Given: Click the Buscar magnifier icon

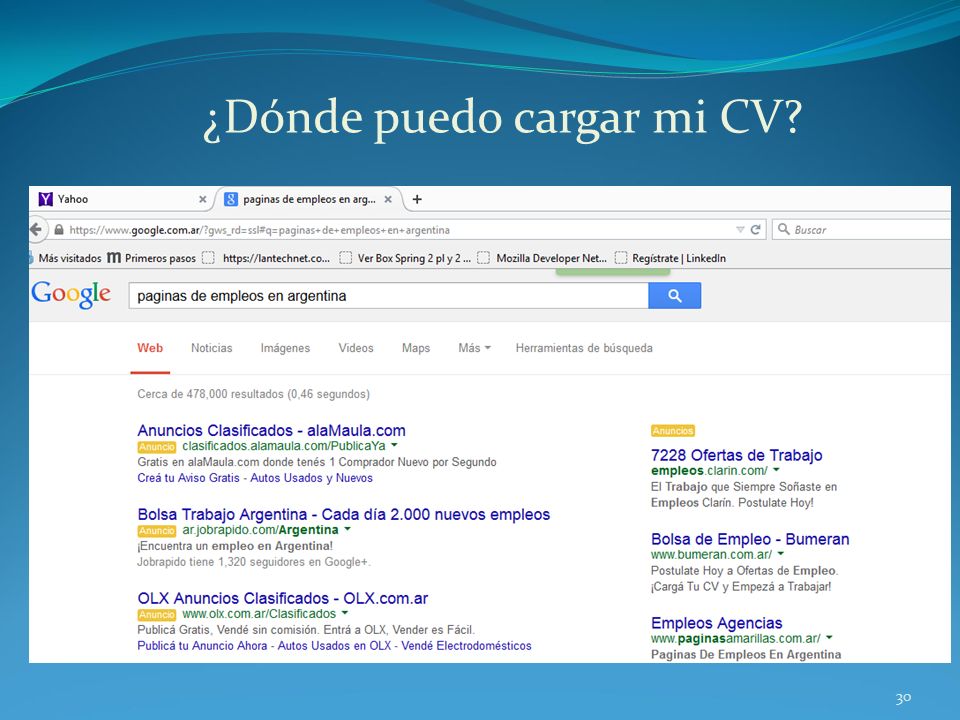Looking at the screenshot, I should [x=783, y=230].
